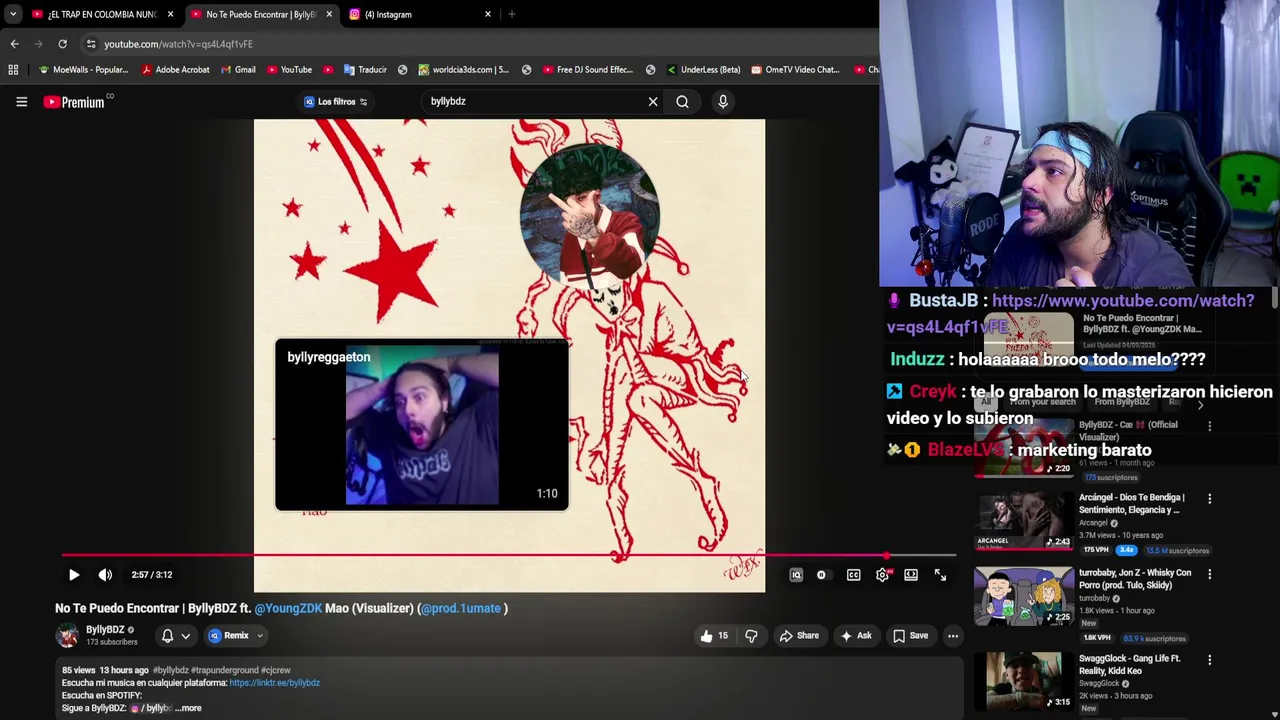Click the Ask button
The width and height of the screenshot is (1280, 720).
coord(856,636)
